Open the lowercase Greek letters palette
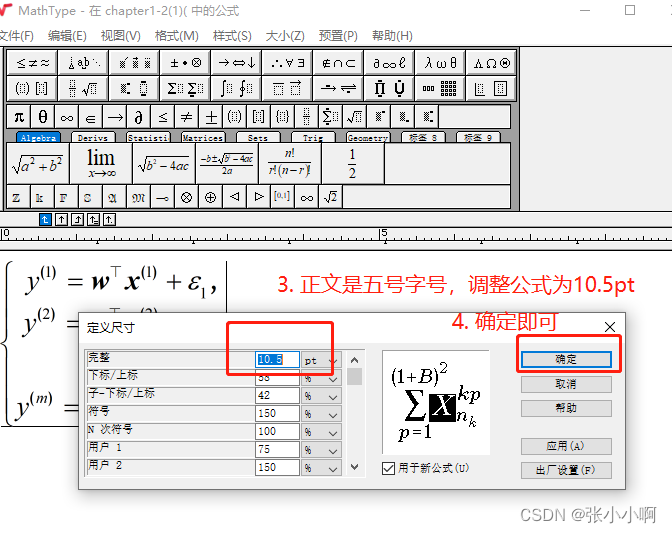672x533 pixels. tap(440, 63)
